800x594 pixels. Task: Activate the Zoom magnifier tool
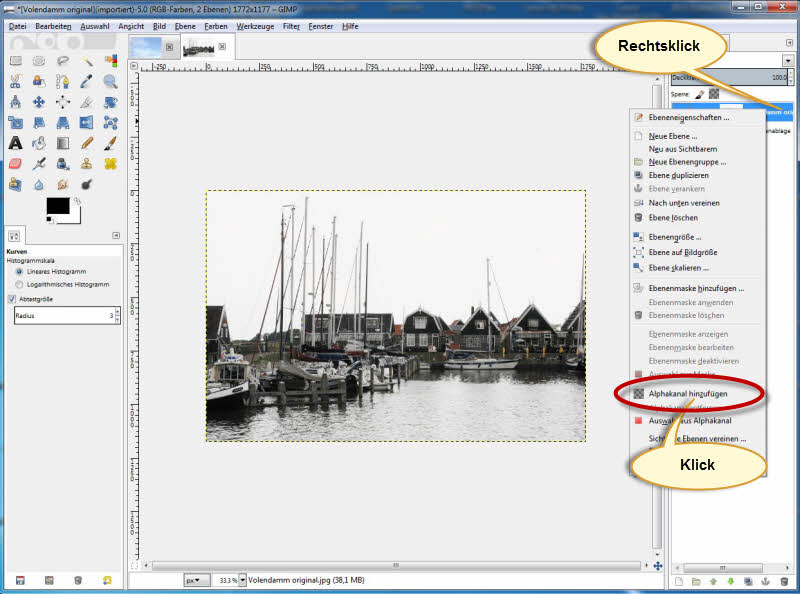[x=111, y=82]
